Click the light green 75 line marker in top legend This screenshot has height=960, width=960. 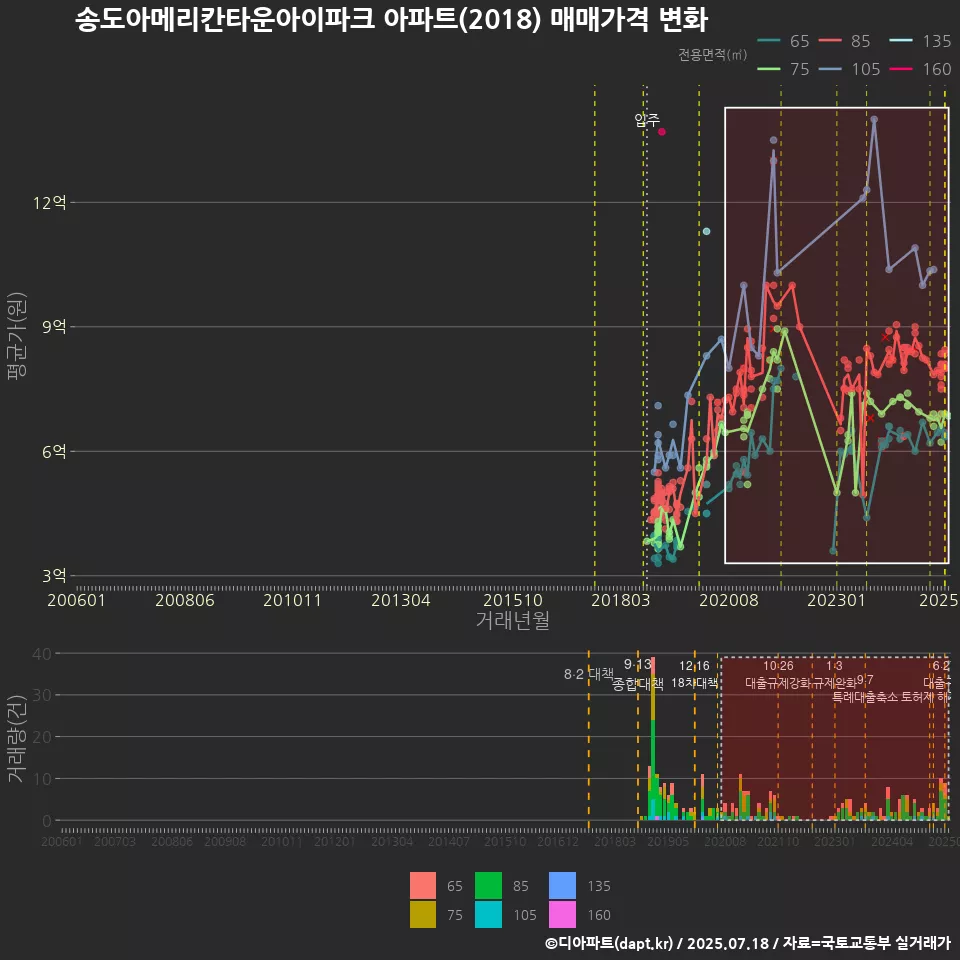(x=769, y=69)
